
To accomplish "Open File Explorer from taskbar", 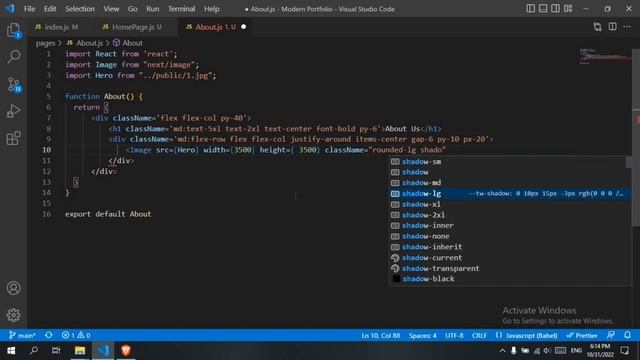I will pos(80,351).
